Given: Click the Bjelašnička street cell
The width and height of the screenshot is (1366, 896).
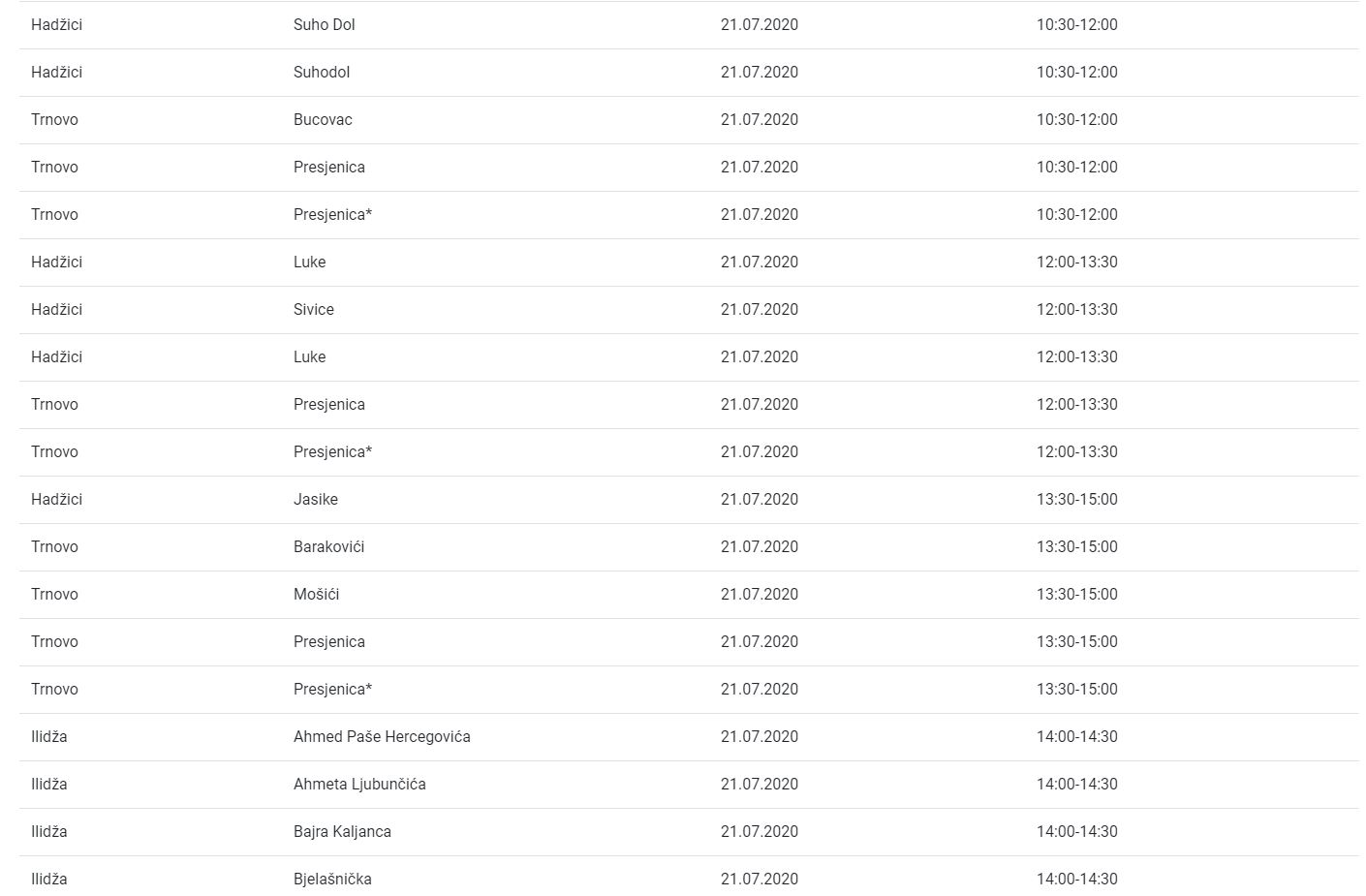Looking at the screenshot, I should 332,880.
